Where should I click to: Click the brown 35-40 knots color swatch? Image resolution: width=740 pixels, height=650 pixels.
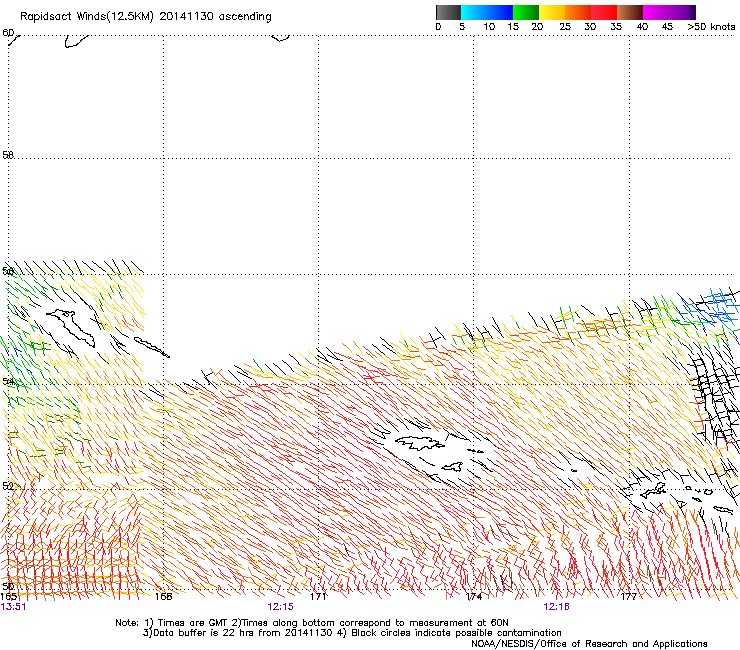pyautogui.click(x=630, y=12)
